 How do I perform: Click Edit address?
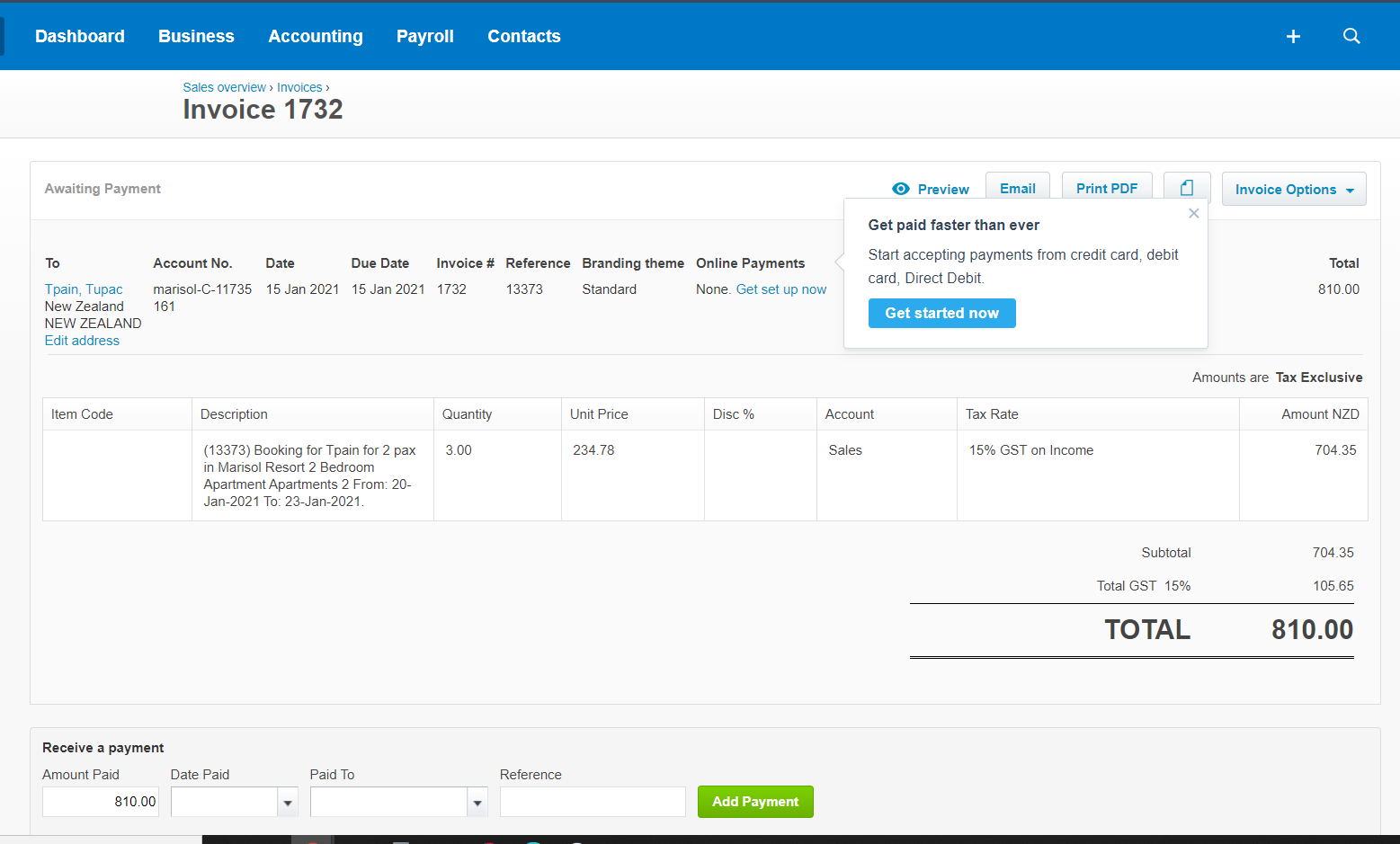point(82,340)
